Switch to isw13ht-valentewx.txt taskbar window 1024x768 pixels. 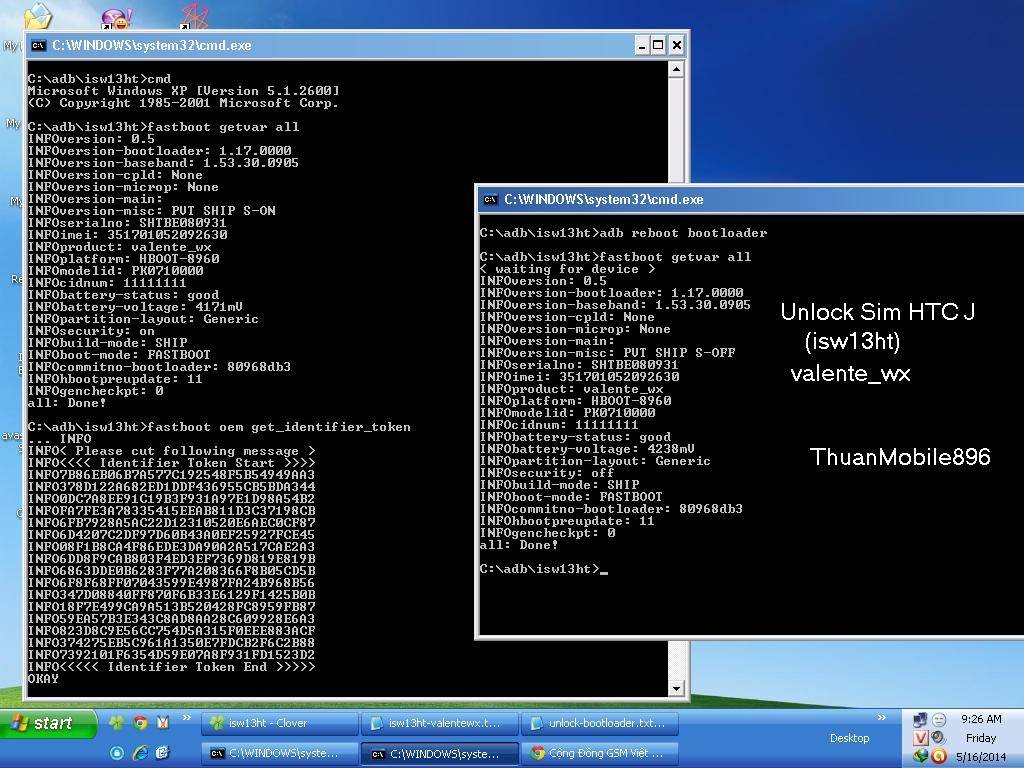point(440,723)
